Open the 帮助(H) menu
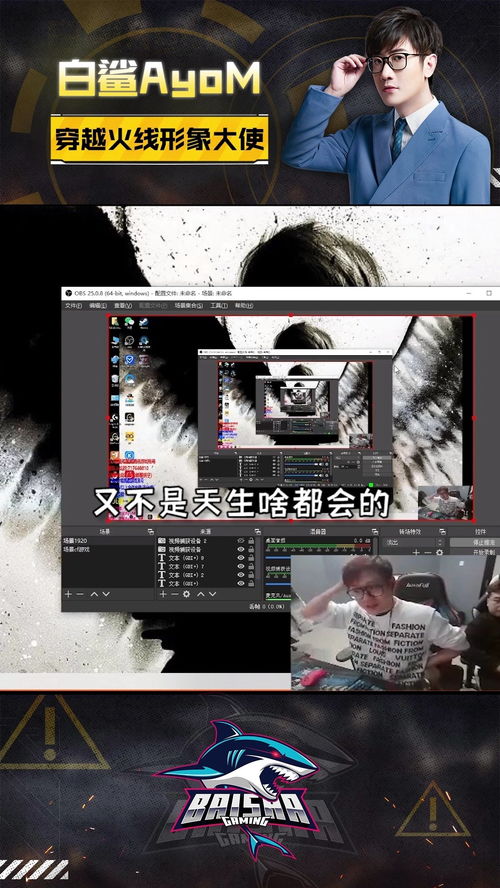 (x=243, y=305)
